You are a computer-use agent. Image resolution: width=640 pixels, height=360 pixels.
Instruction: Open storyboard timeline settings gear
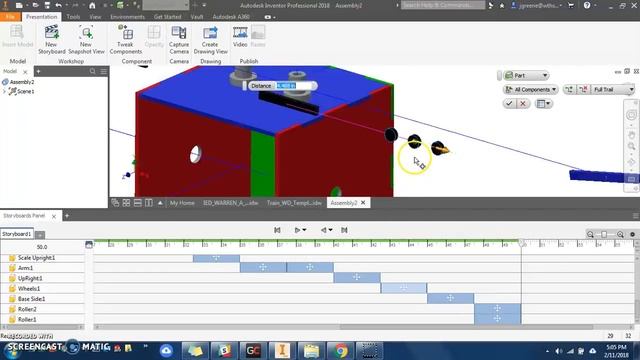[x=632, y=234]
